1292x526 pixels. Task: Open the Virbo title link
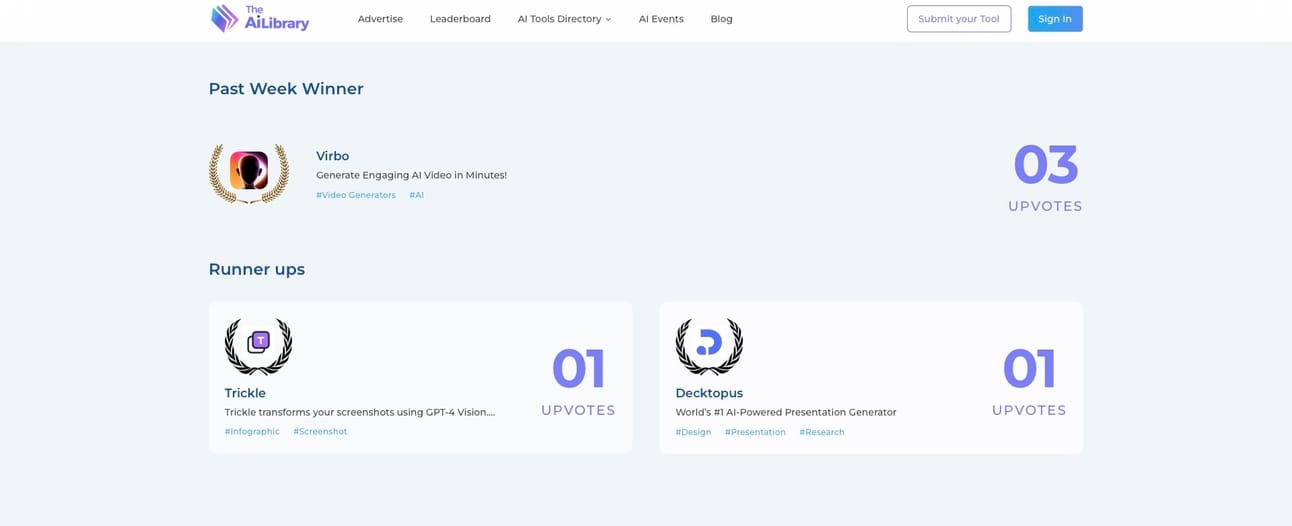(333, 156)
